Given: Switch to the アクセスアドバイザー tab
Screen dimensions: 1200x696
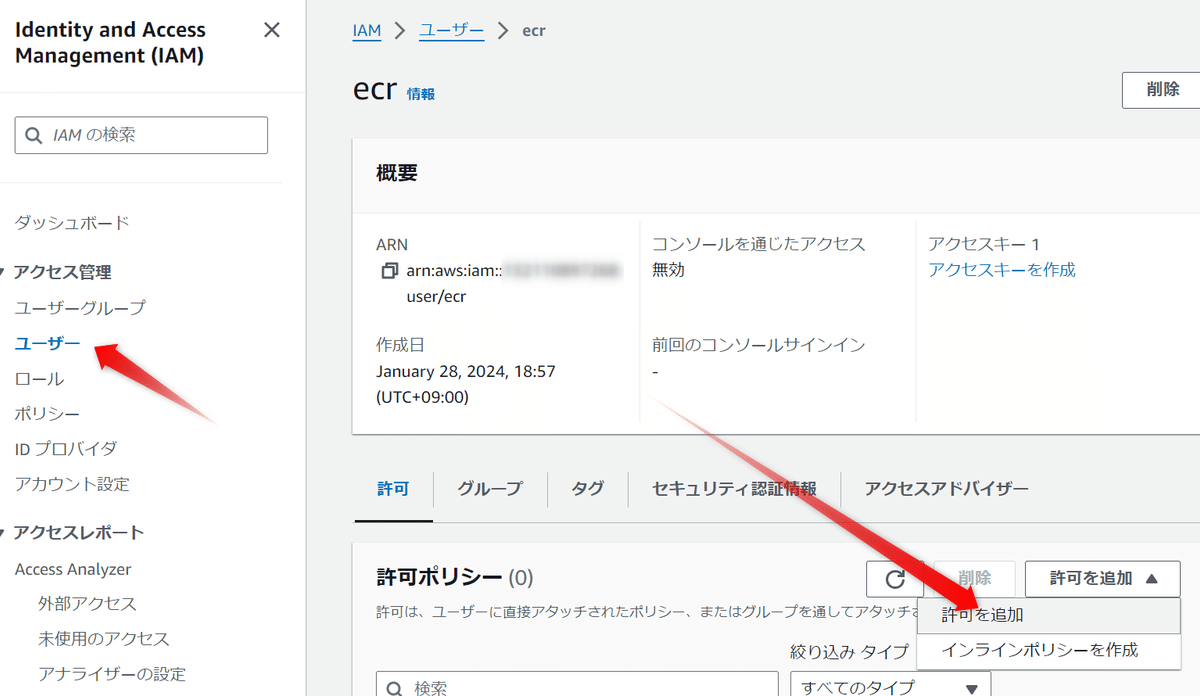Looking at the screenshot, I should click(946, 489).
